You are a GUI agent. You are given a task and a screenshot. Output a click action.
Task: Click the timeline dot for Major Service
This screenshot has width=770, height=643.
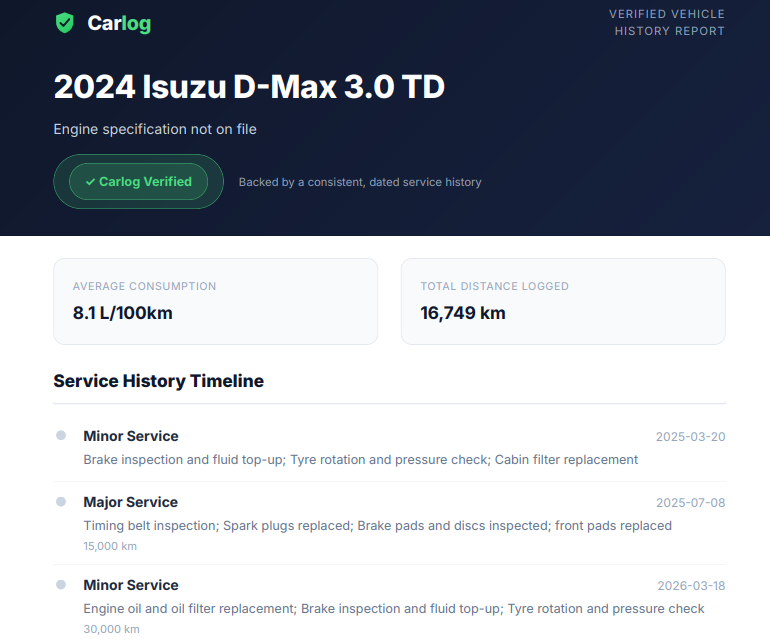(61, 502)
